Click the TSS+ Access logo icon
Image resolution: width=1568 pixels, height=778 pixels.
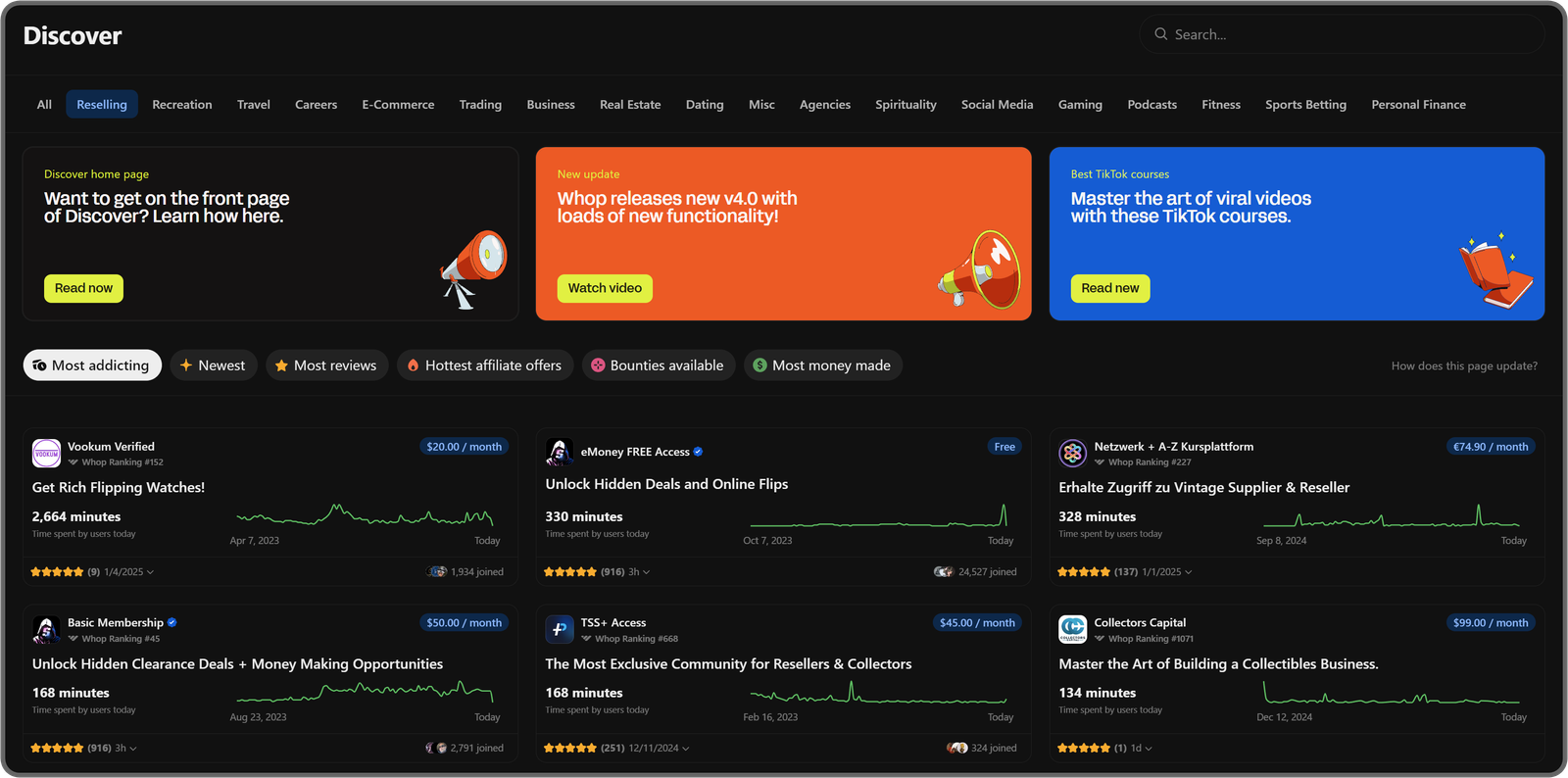pyautogui.click(x=560, y=630)
